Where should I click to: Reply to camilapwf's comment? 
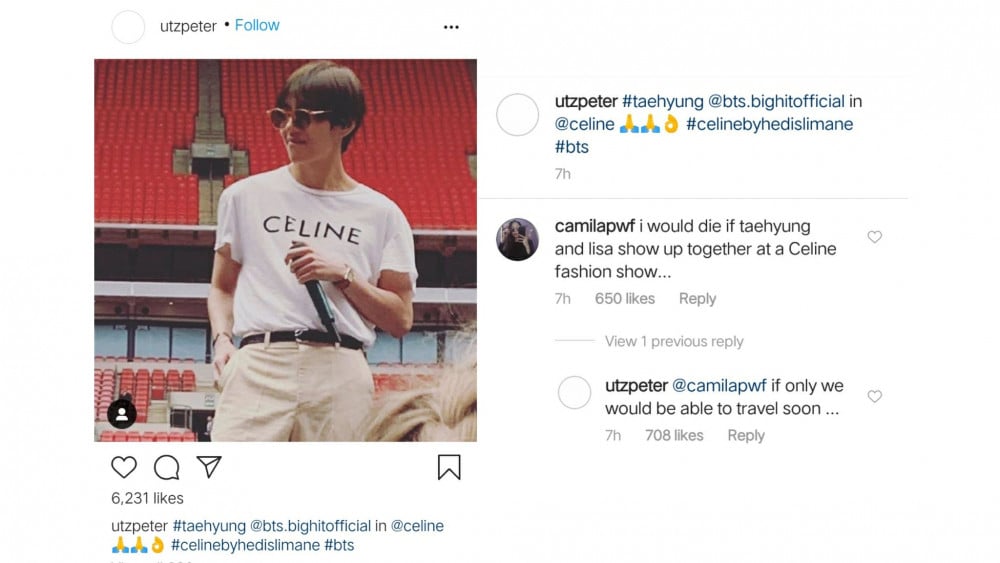[697, 298]
